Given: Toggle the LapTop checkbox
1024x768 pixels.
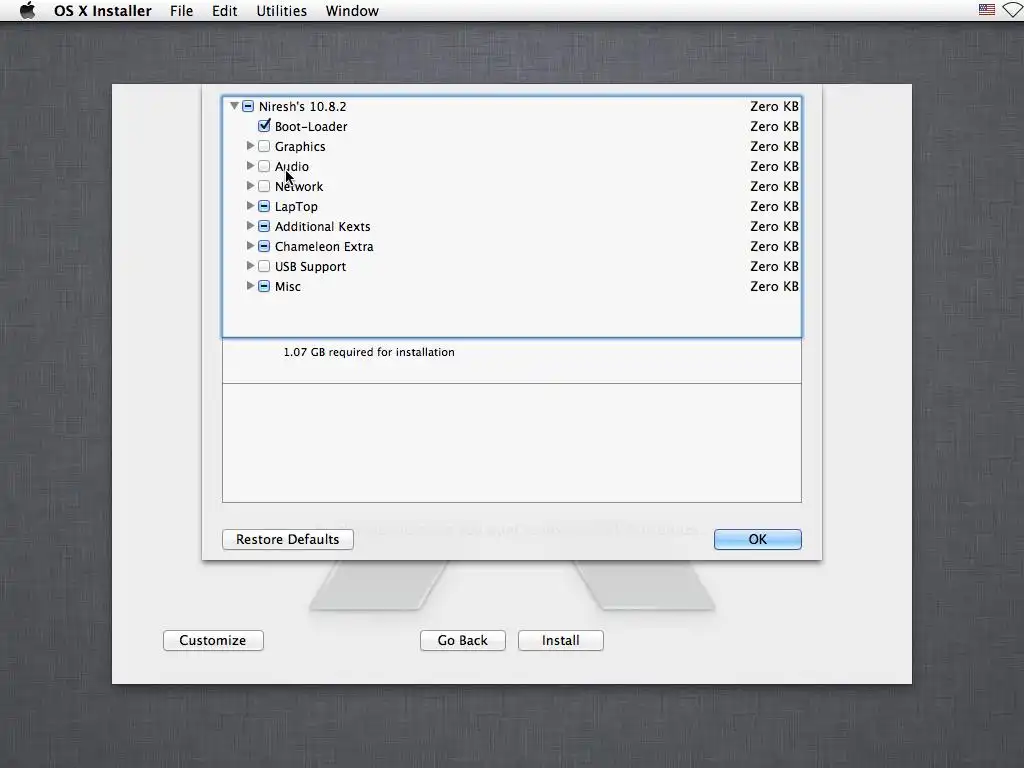Looking at the screenshot, I should (264, 206).
